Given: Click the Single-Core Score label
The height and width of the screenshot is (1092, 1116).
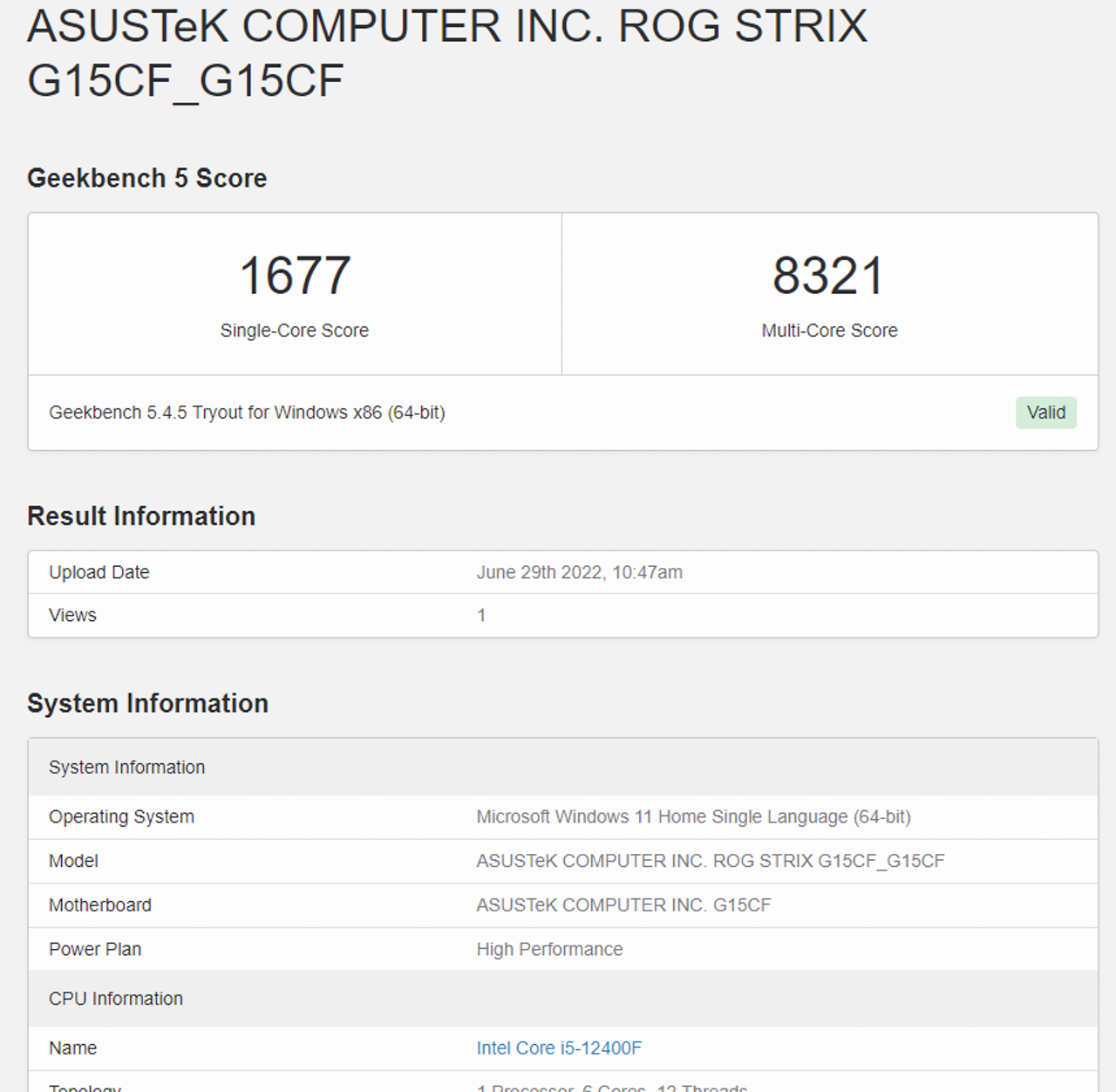Looking at the screenshot, I should click(295, 331).
